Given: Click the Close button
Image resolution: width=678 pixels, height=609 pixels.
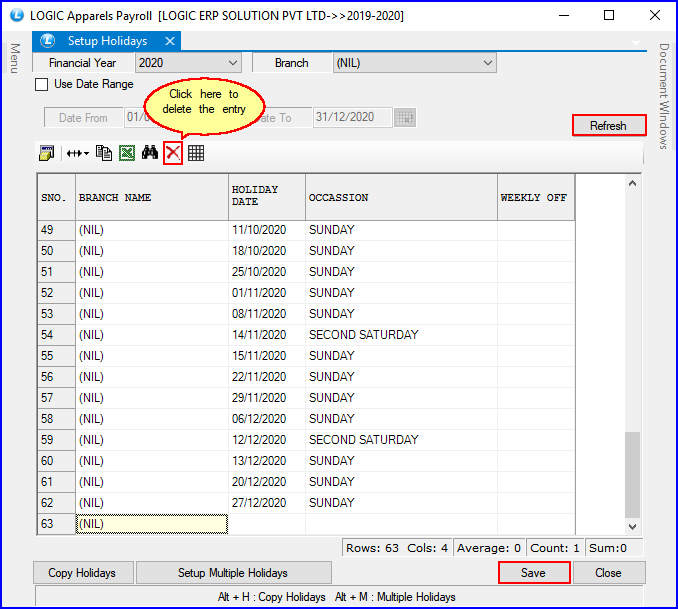Looking at the screenshot, I should (x=609, y=573).
